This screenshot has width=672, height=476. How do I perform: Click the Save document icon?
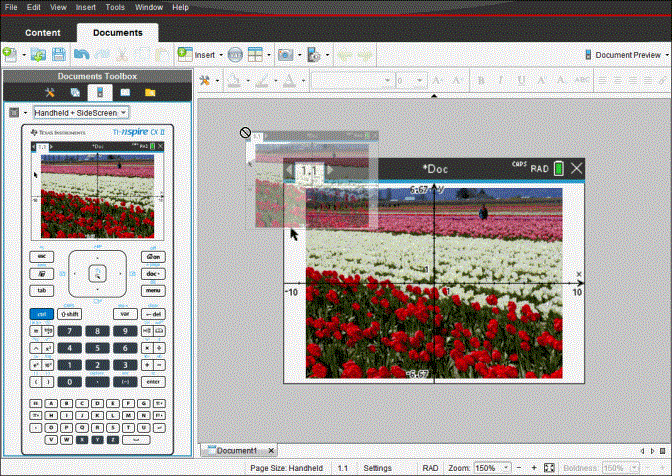coord(59,54)
